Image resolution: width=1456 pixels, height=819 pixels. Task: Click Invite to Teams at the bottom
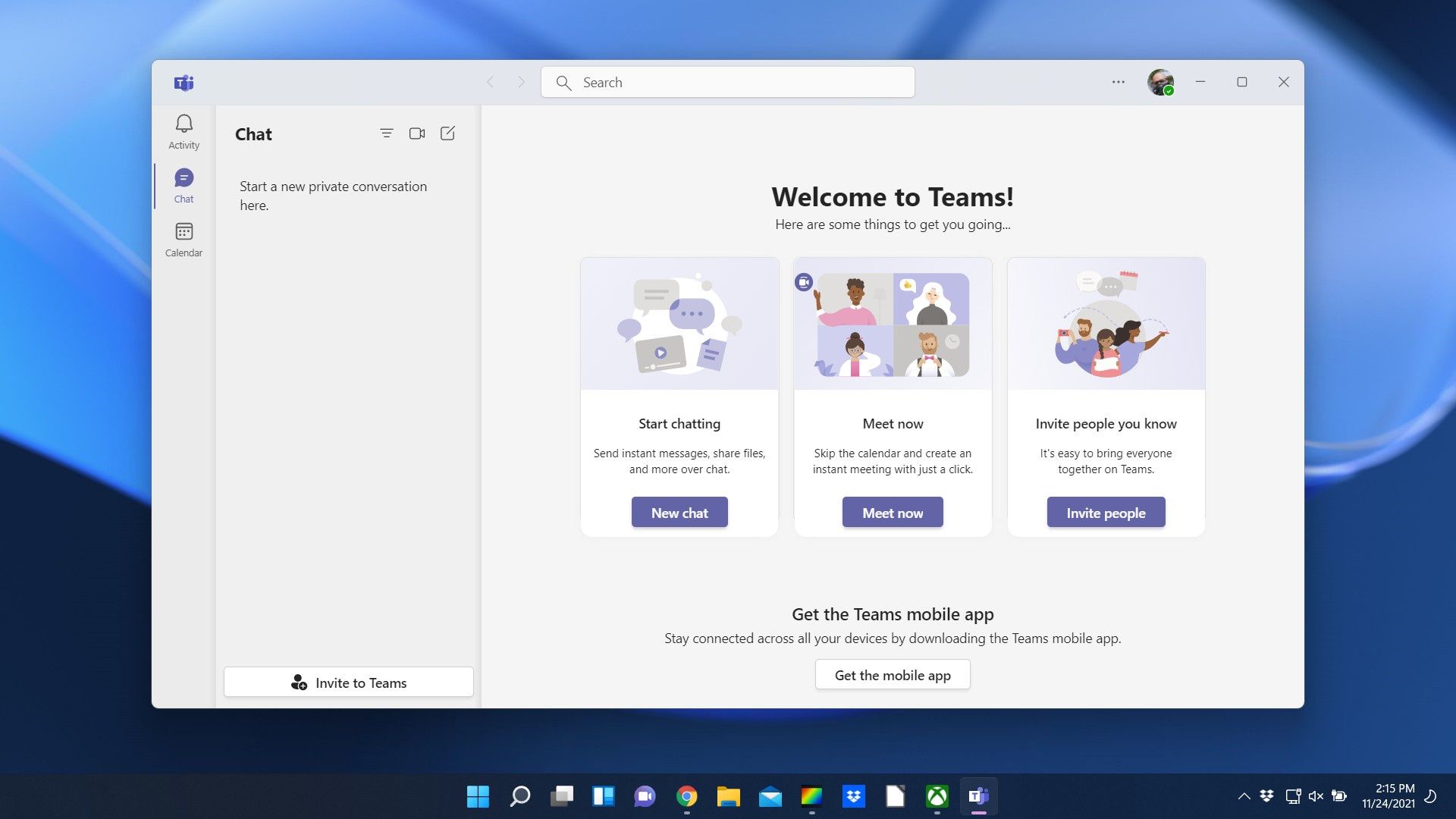point(349,682)
